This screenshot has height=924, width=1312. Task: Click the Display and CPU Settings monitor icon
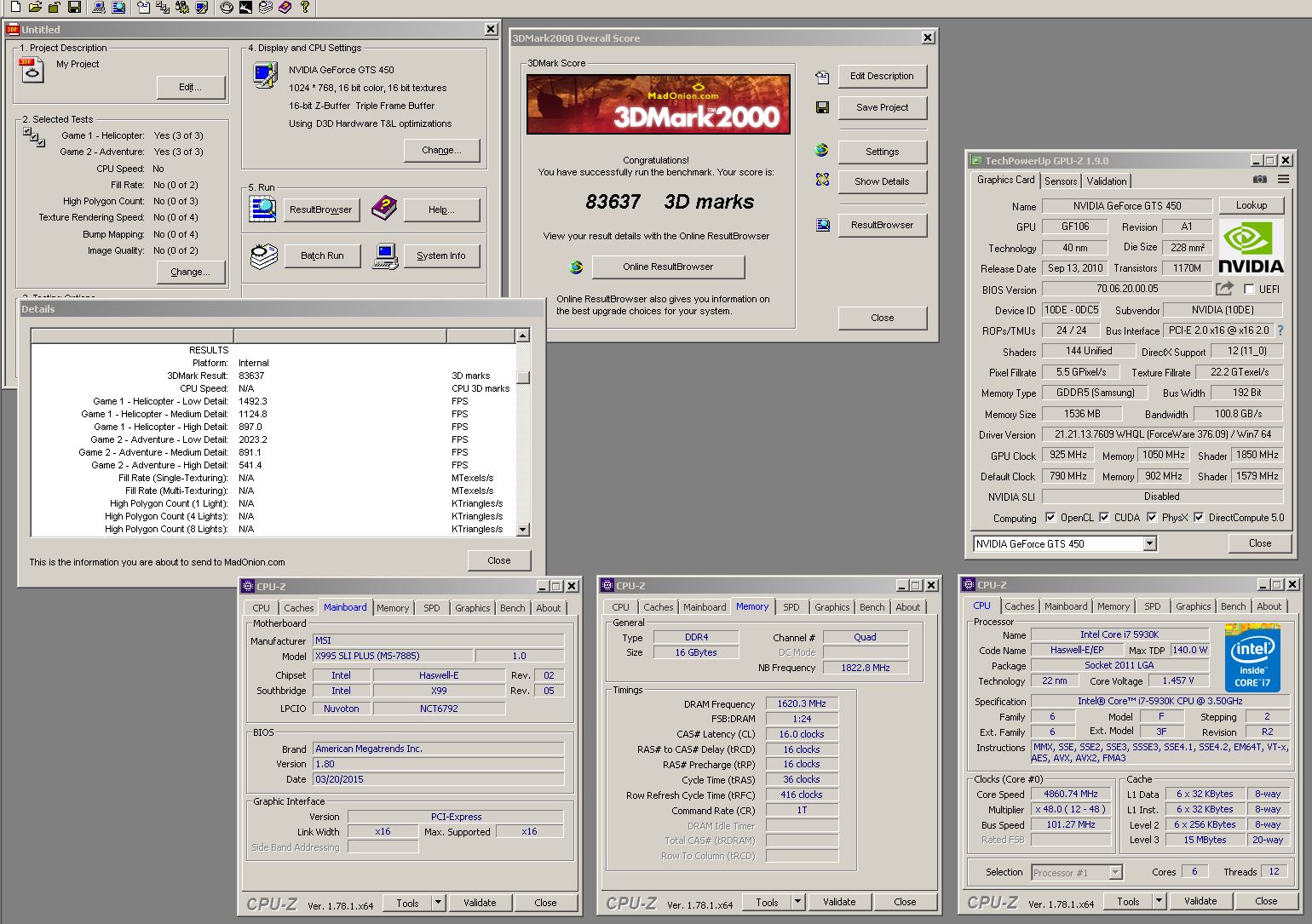tap(265, 76)
